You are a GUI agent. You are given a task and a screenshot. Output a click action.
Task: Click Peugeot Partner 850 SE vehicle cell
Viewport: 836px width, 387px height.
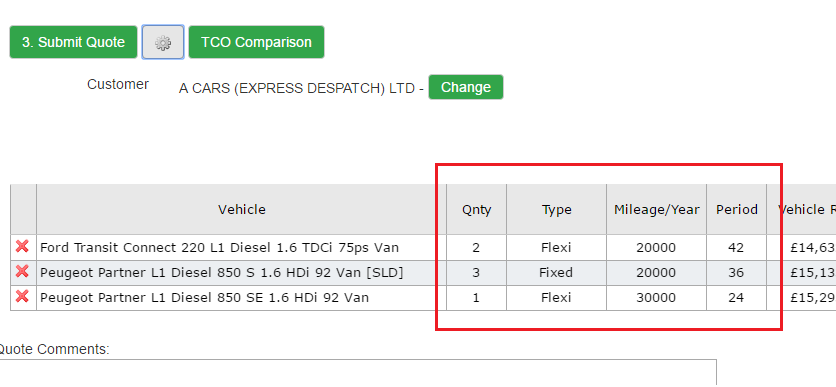coord(242,297)
